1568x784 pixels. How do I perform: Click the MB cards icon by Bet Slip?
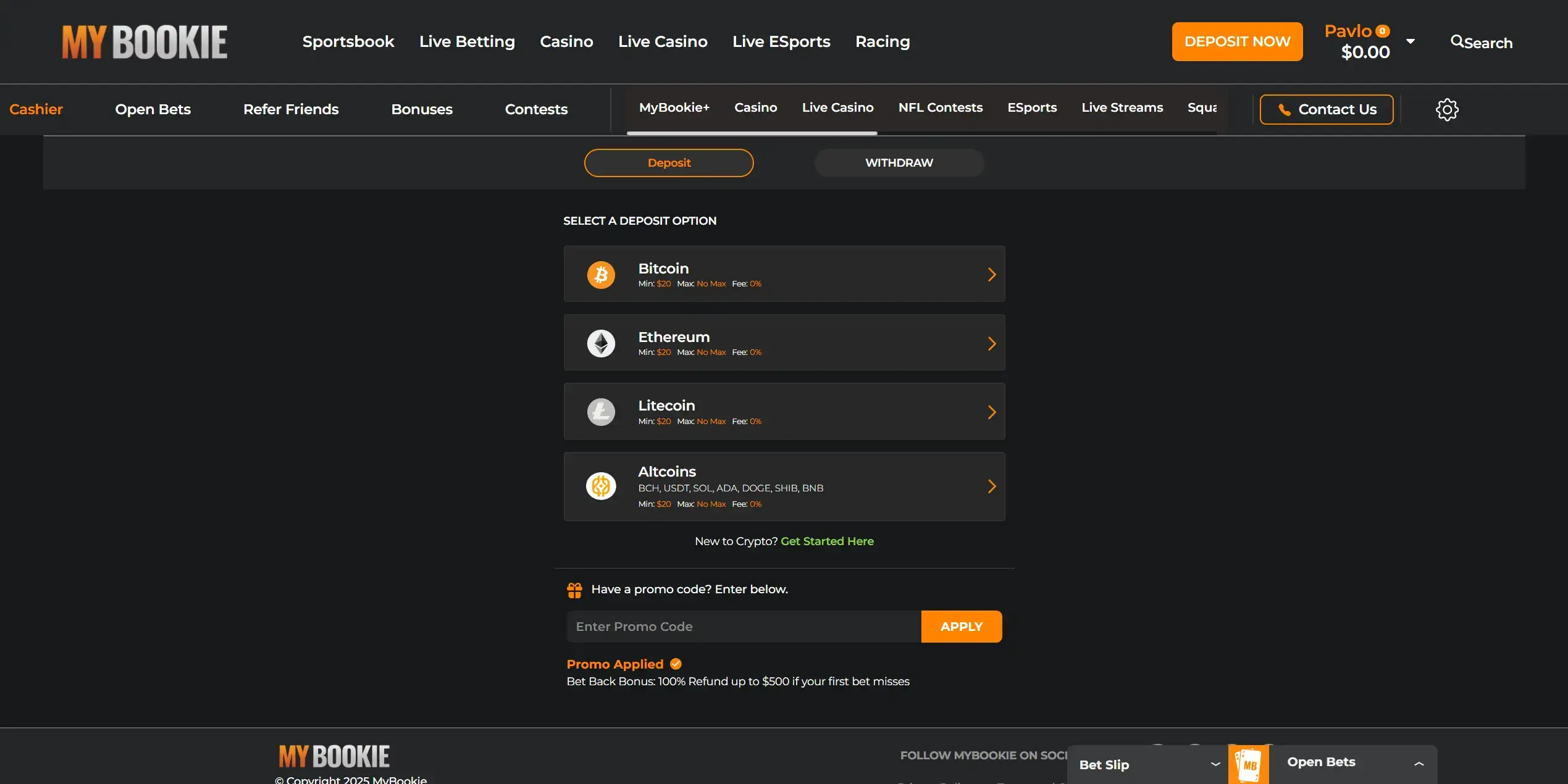pos(1248,765)
